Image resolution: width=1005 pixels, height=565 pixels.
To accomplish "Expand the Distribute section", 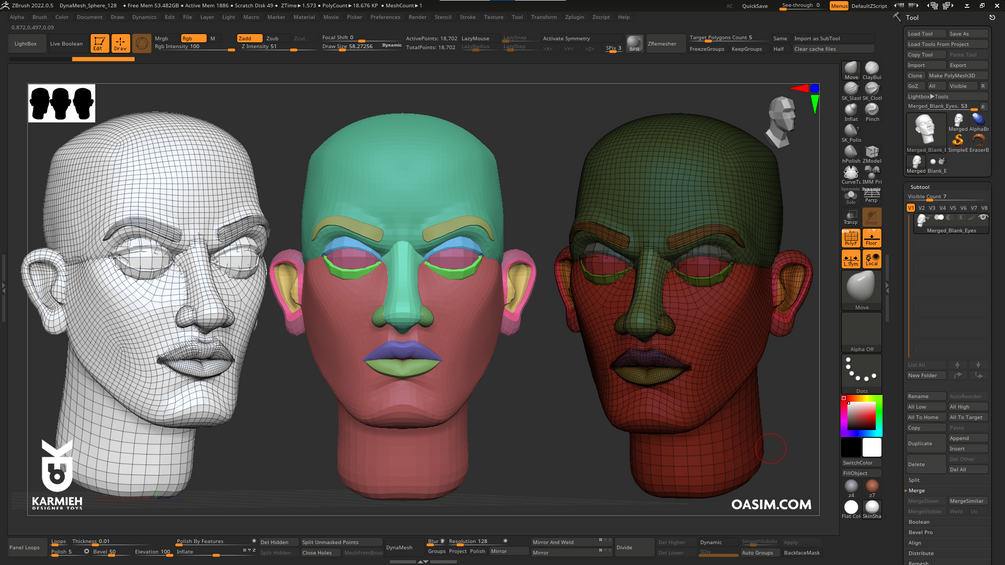I will point(920,553).
